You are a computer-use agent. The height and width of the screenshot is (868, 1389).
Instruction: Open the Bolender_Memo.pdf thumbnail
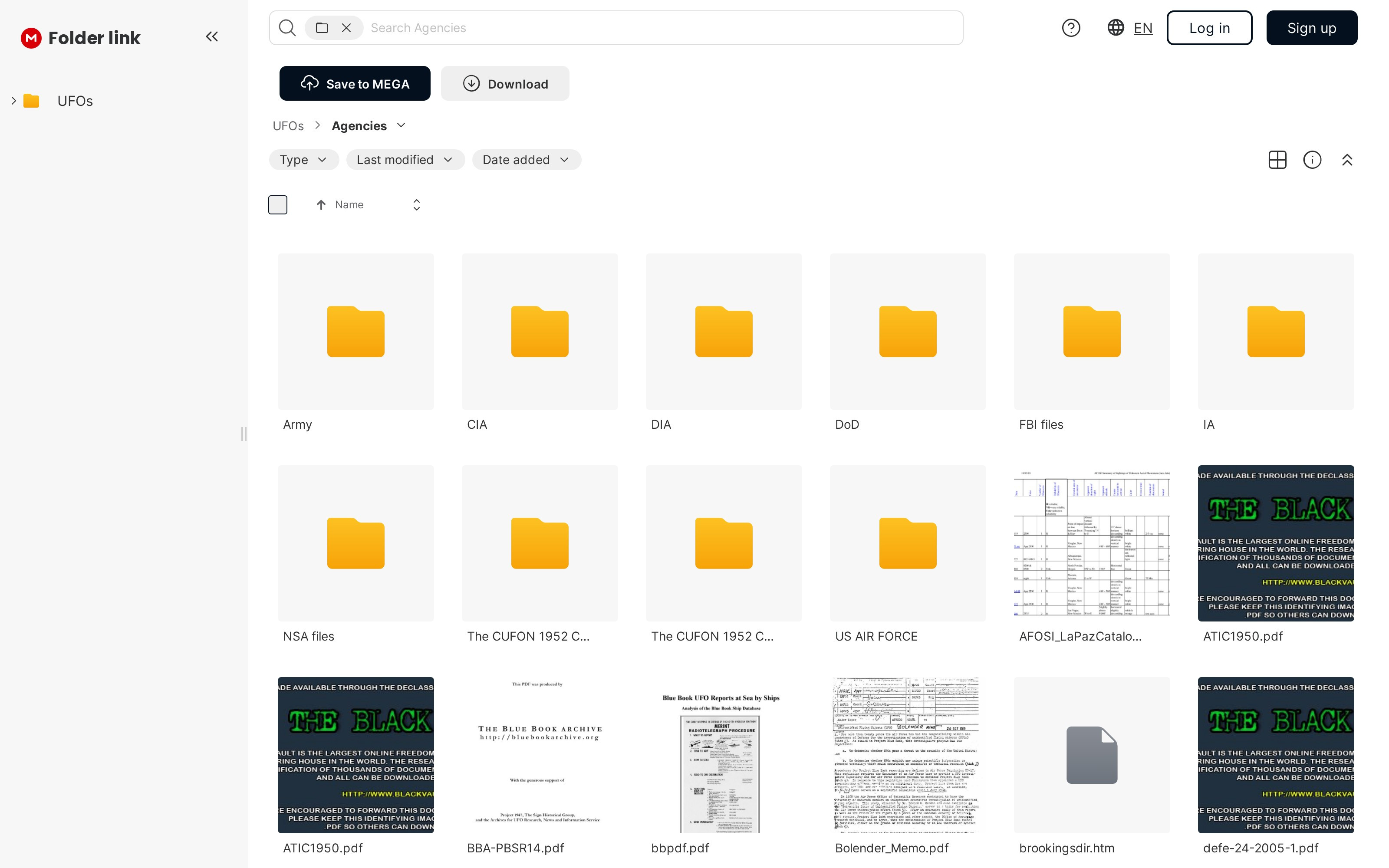point(908,755)
